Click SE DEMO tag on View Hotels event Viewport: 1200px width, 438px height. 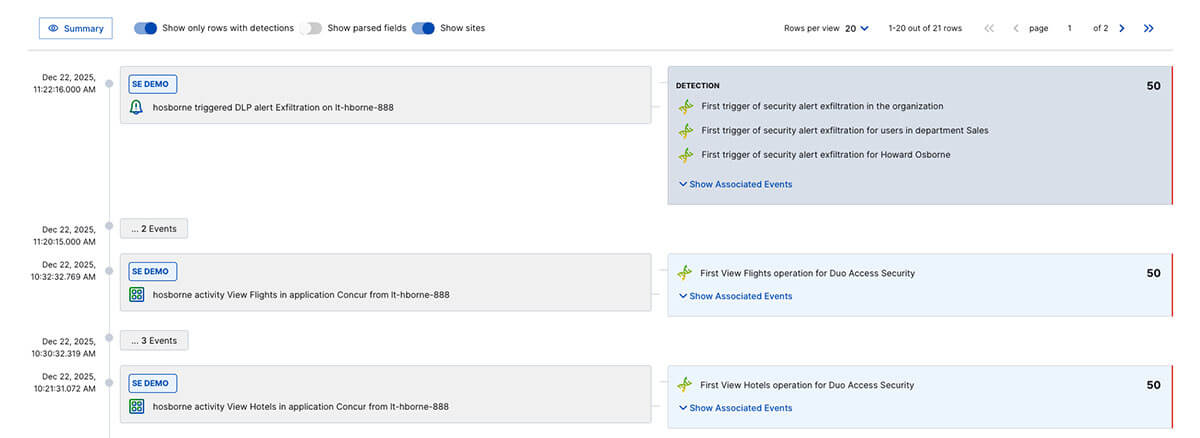tap(152, 383)
